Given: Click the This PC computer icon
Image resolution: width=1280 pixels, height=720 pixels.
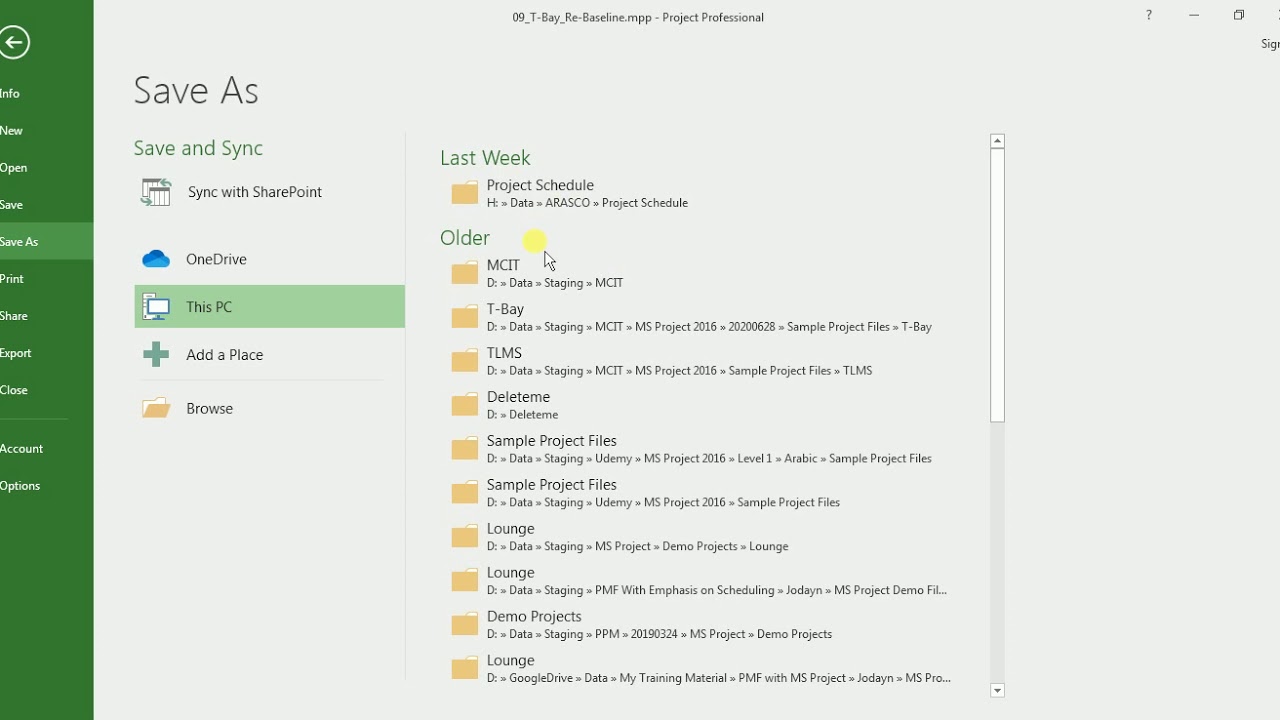Looking at the screenshot, I should (156, 307).
